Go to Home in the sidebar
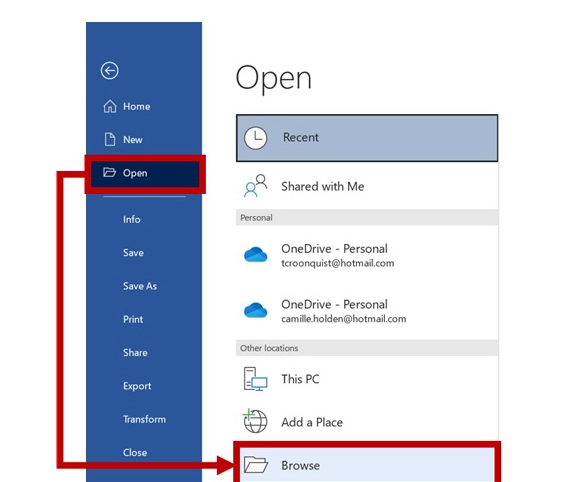This screenshot has width=588, height=482. [x=144, y=107]
